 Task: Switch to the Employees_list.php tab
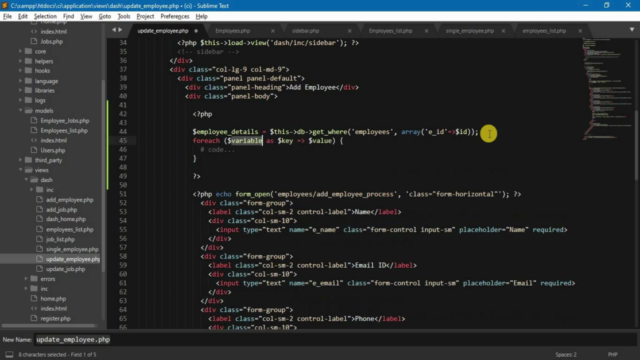coord(390,31)
